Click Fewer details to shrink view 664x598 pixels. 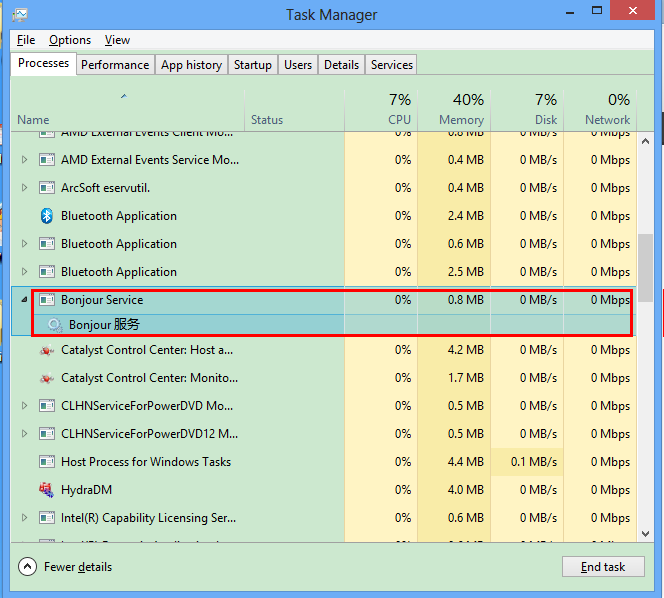point(66,567)
